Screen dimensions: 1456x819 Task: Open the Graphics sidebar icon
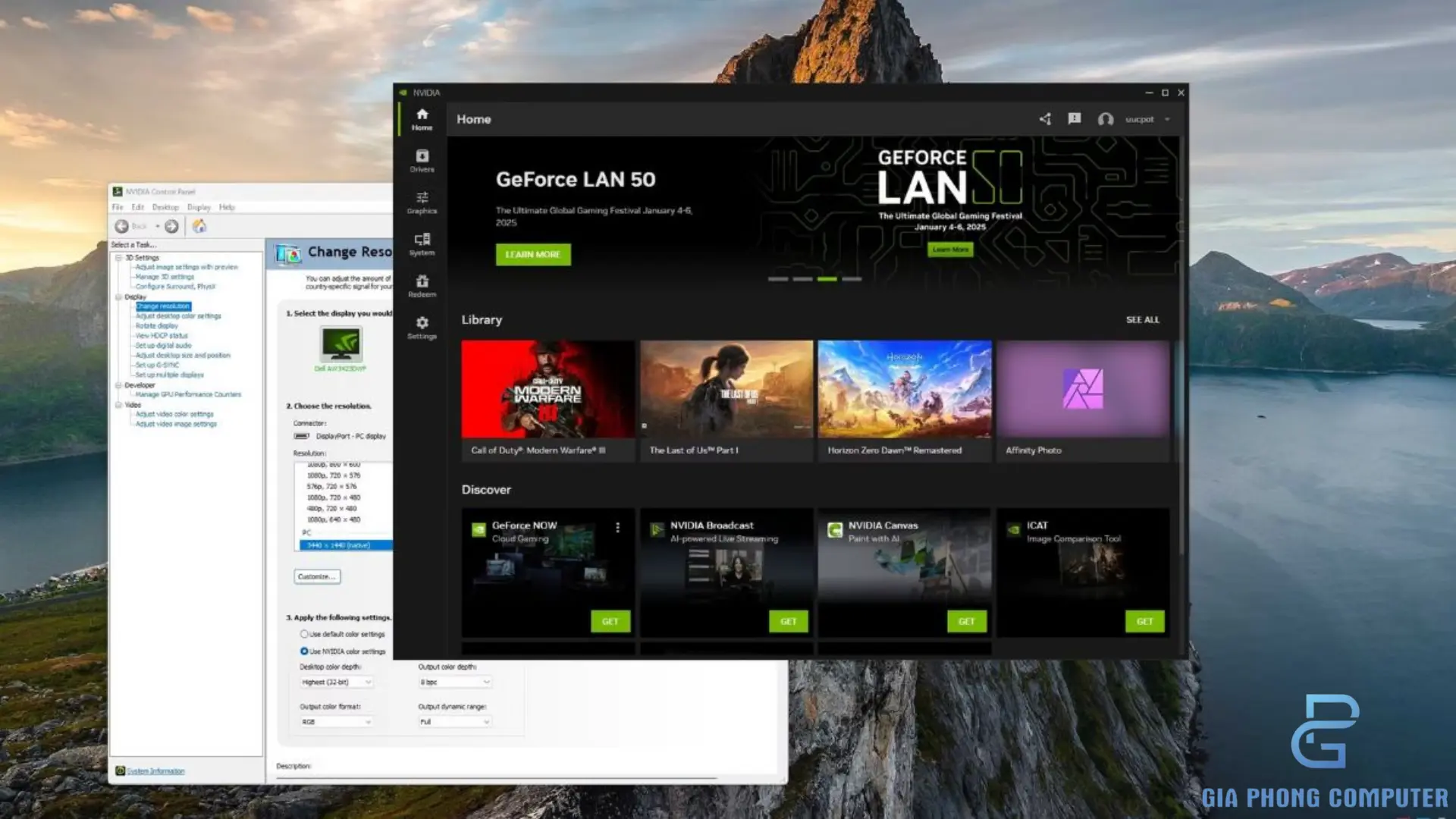[422, 202]
